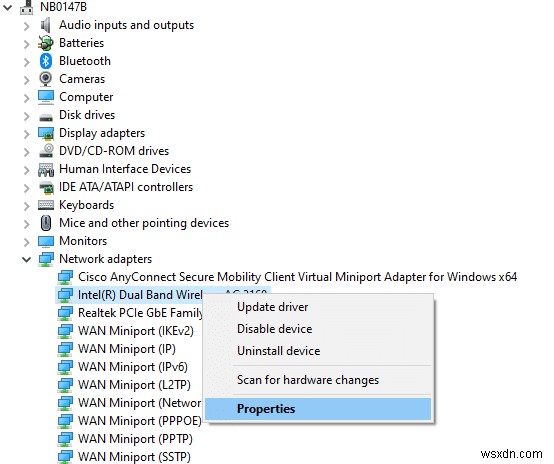The height and width of the screenshot is (464, 554).
Task: Choose Update driver from context menu
Action: pos(318,307)
